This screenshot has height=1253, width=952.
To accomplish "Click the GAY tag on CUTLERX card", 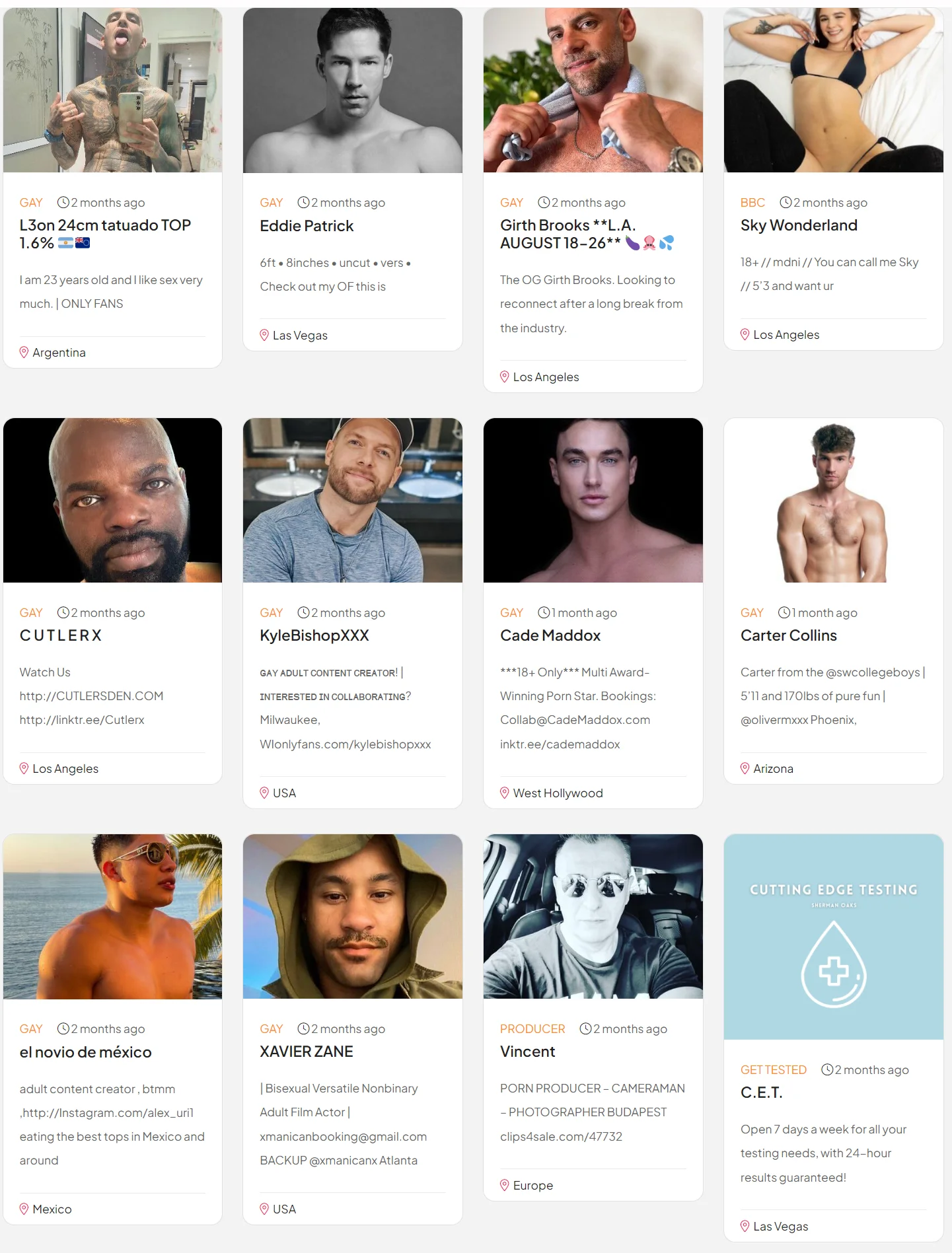I will coord(31,613).
